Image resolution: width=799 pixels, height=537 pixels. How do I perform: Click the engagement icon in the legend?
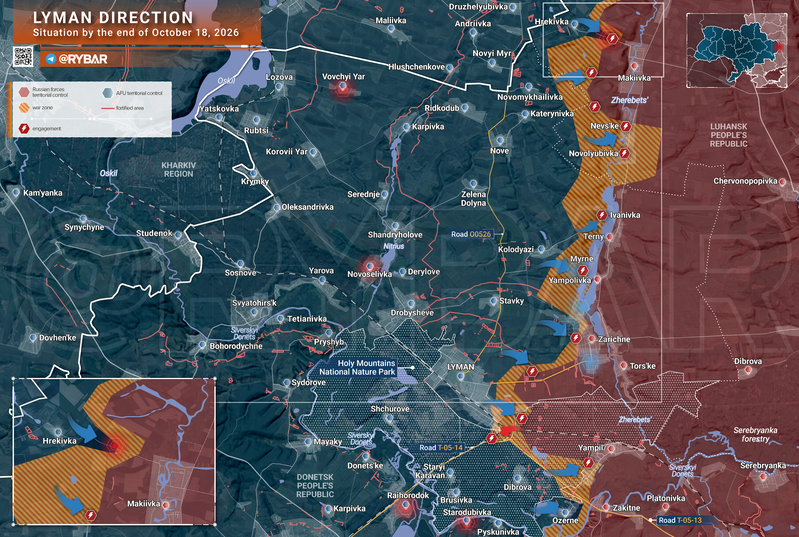(x=24, y=128)
